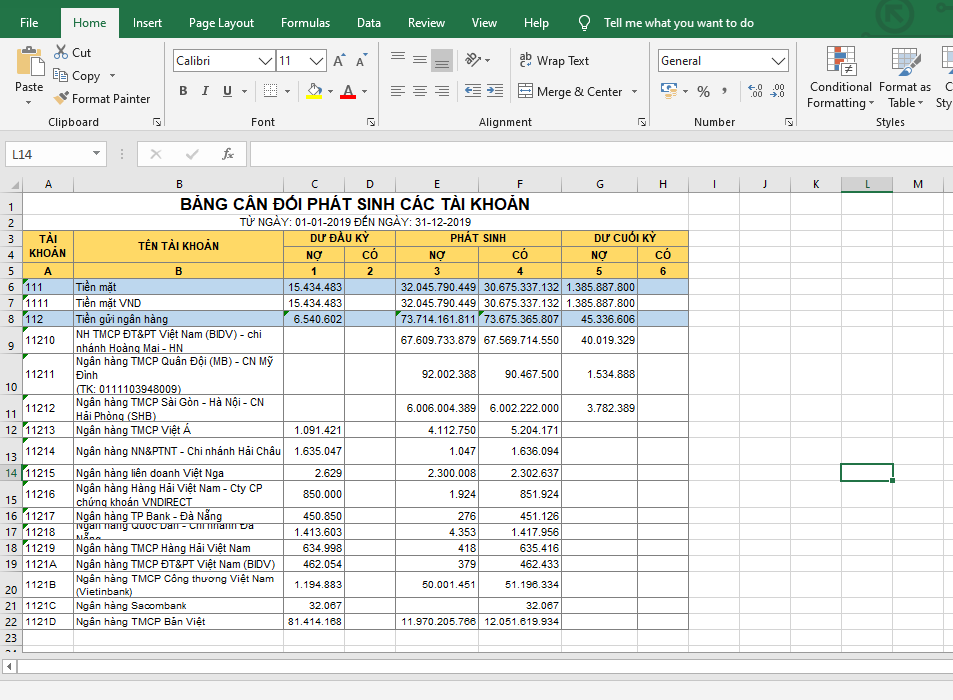Apply Percent Style number format
Screen dimensions: 953x700
click(704, 92)
